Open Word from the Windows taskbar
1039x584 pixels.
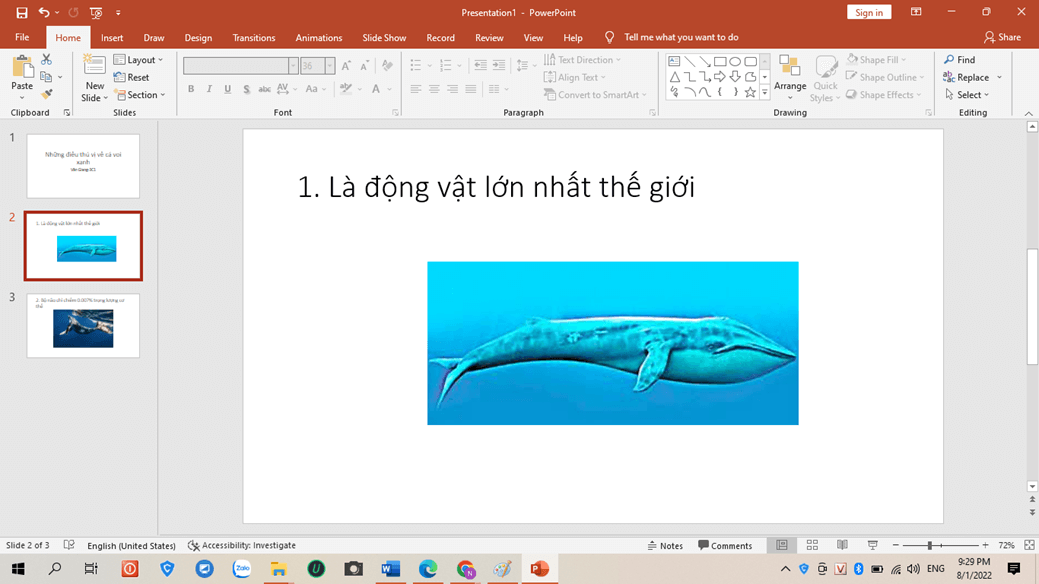391,569
